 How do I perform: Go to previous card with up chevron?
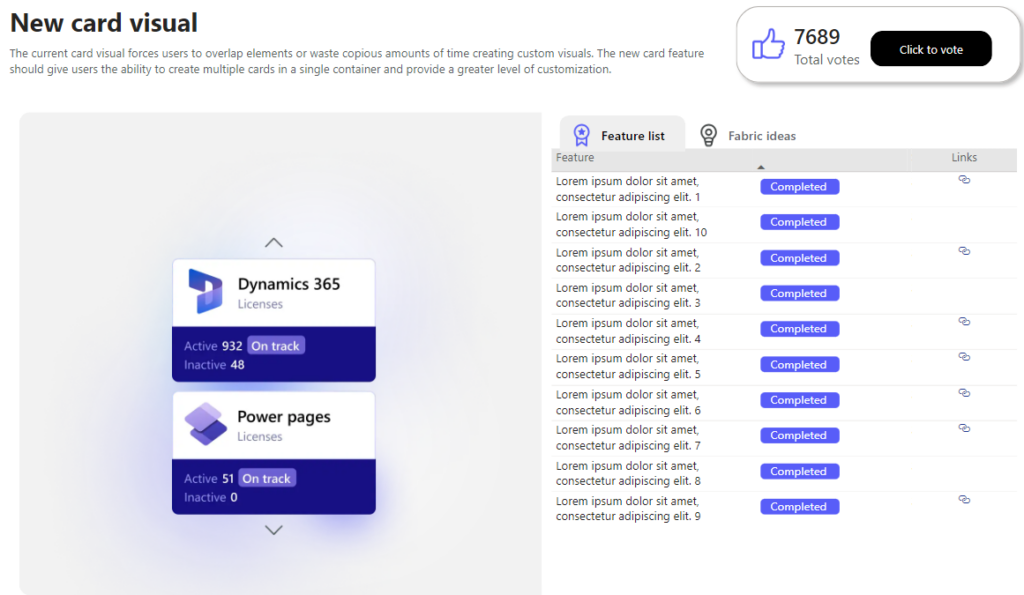[x=274, y=242]
